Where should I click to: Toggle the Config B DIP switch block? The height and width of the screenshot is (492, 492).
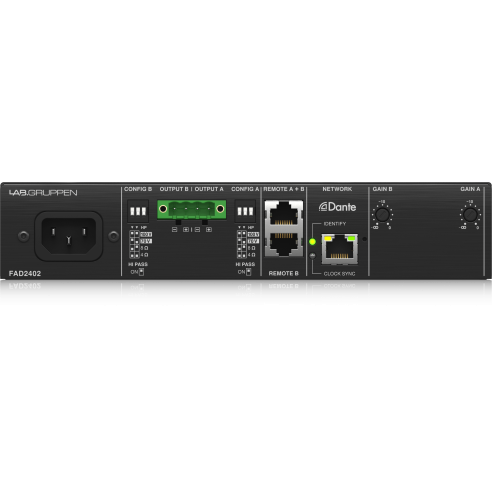click(x=138, y=211)
